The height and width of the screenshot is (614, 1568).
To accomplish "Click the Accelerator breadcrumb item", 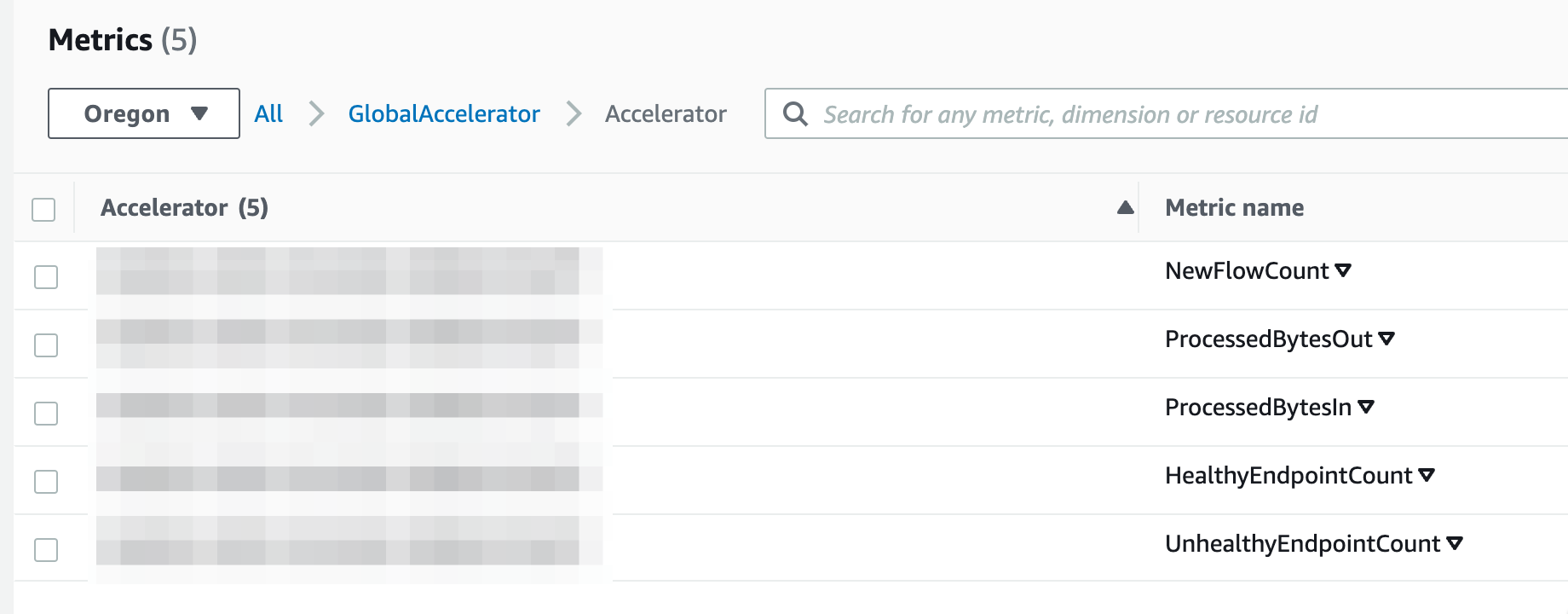I will point(666,113).
